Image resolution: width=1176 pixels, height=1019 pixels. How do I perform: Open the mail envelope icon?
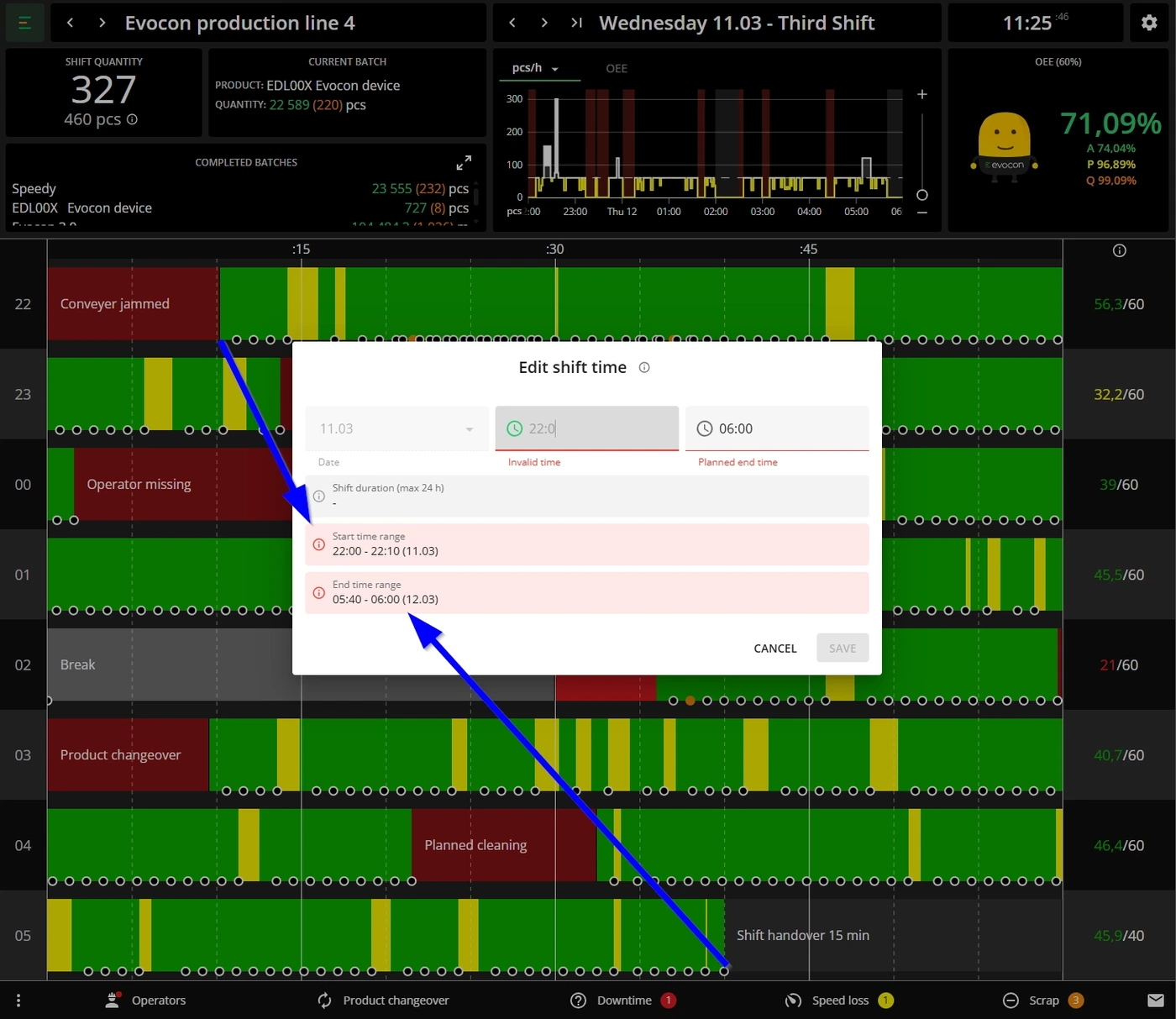[x=1156, y=1000]
